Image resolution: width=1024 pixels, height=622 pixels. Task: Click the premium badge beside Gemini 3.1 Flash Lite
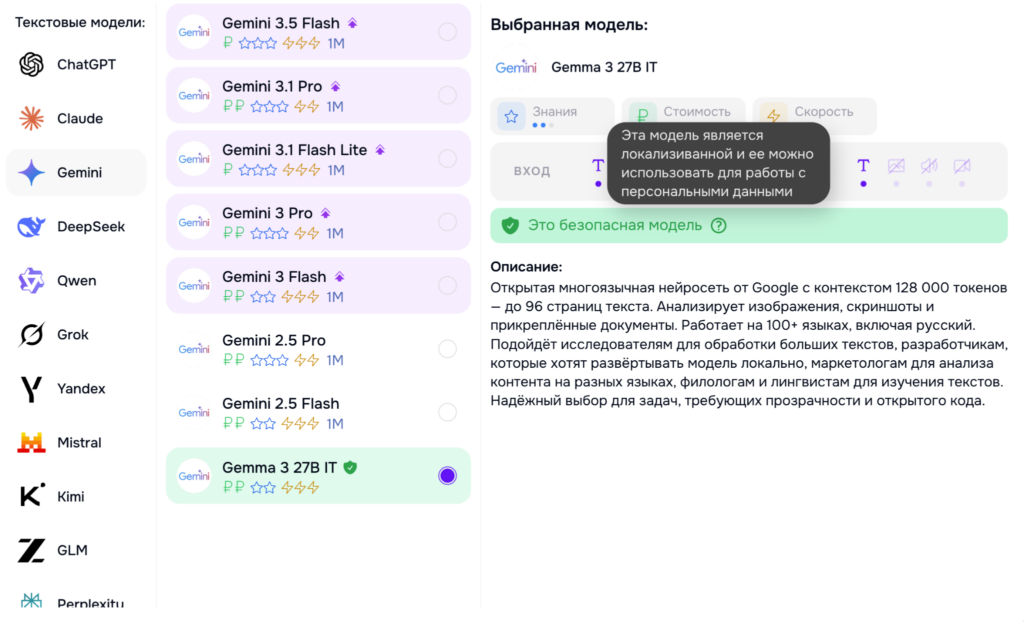pyautogui.click(x=380, y=150)
